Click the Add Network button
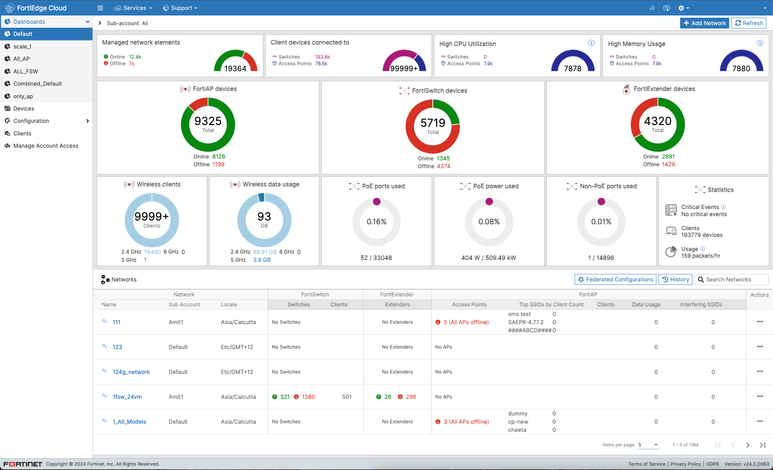This screenshot has width=773, height=470. click(704, 22)
